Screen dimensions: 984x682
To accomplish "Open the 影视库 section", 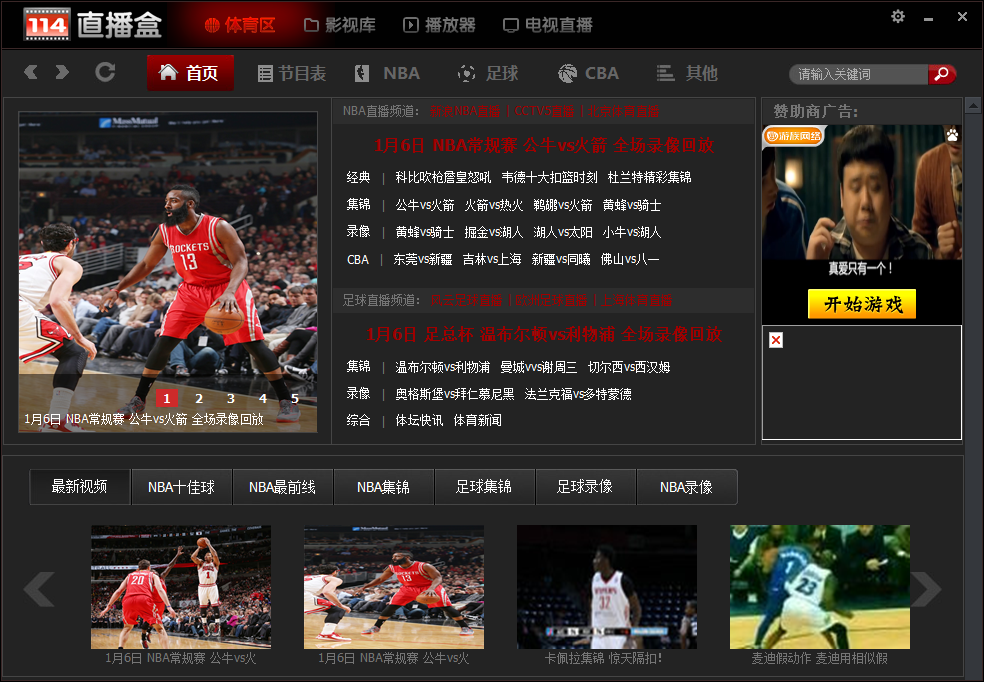I will (x=340, y=25).
